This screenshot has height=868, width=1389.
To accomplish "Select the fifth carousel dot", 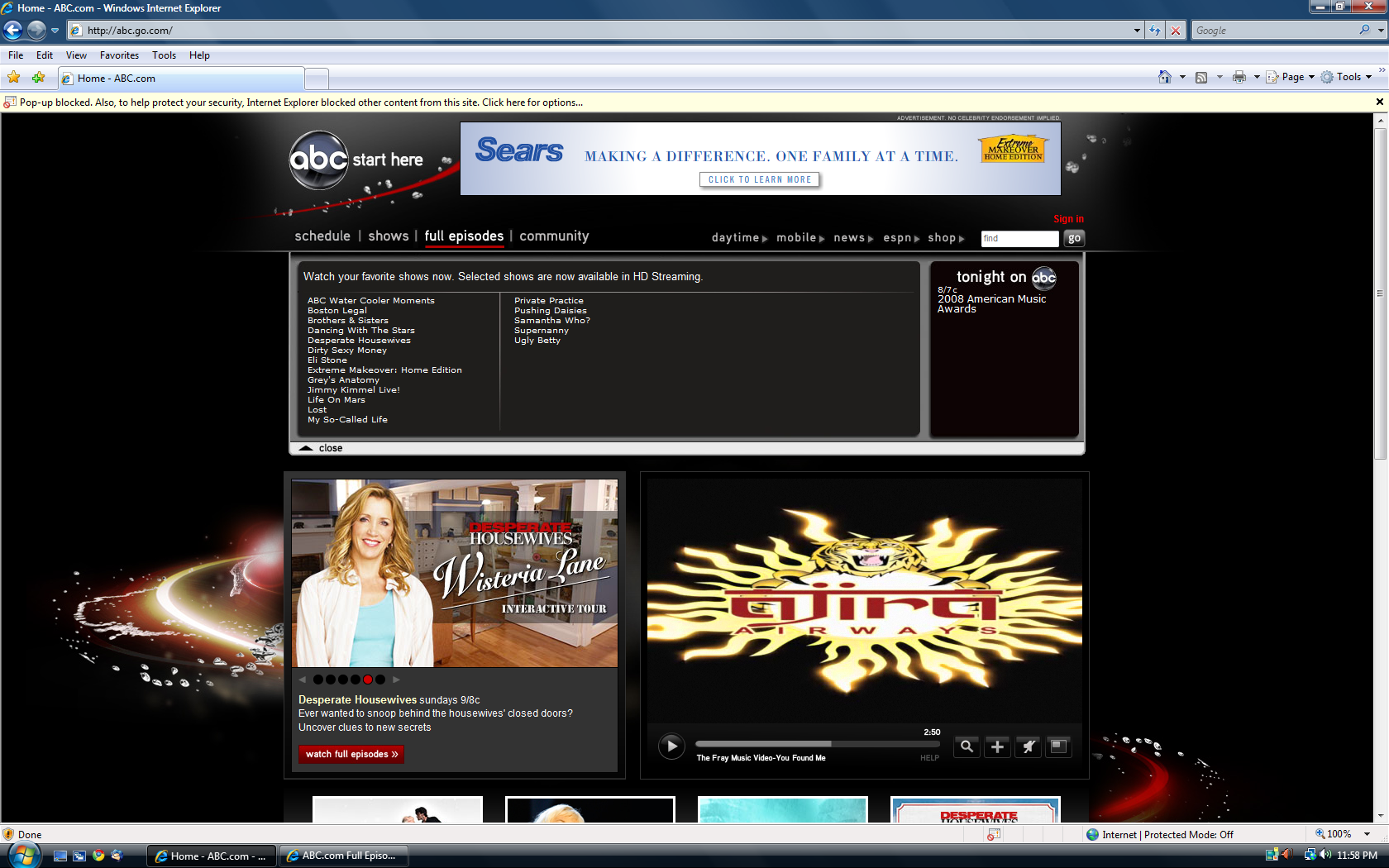I will point(368,680).
